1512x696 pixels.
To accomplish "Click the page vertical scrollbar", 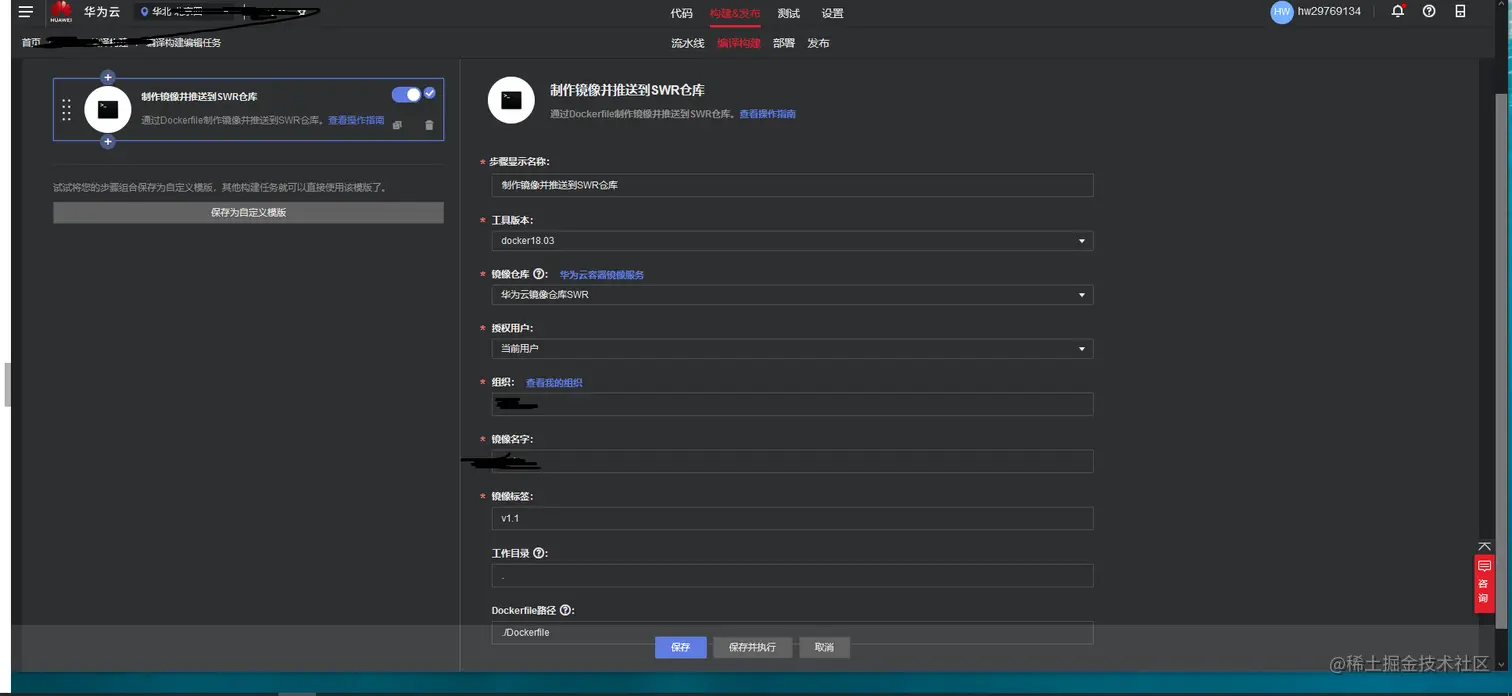I will 1500,360.
